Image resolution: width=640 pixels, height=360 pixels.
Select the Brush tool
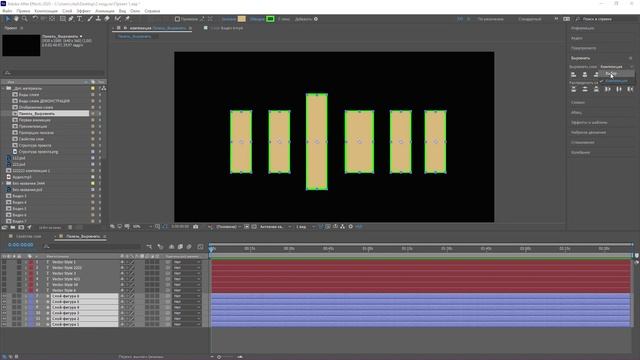click(x=90, y=19)
